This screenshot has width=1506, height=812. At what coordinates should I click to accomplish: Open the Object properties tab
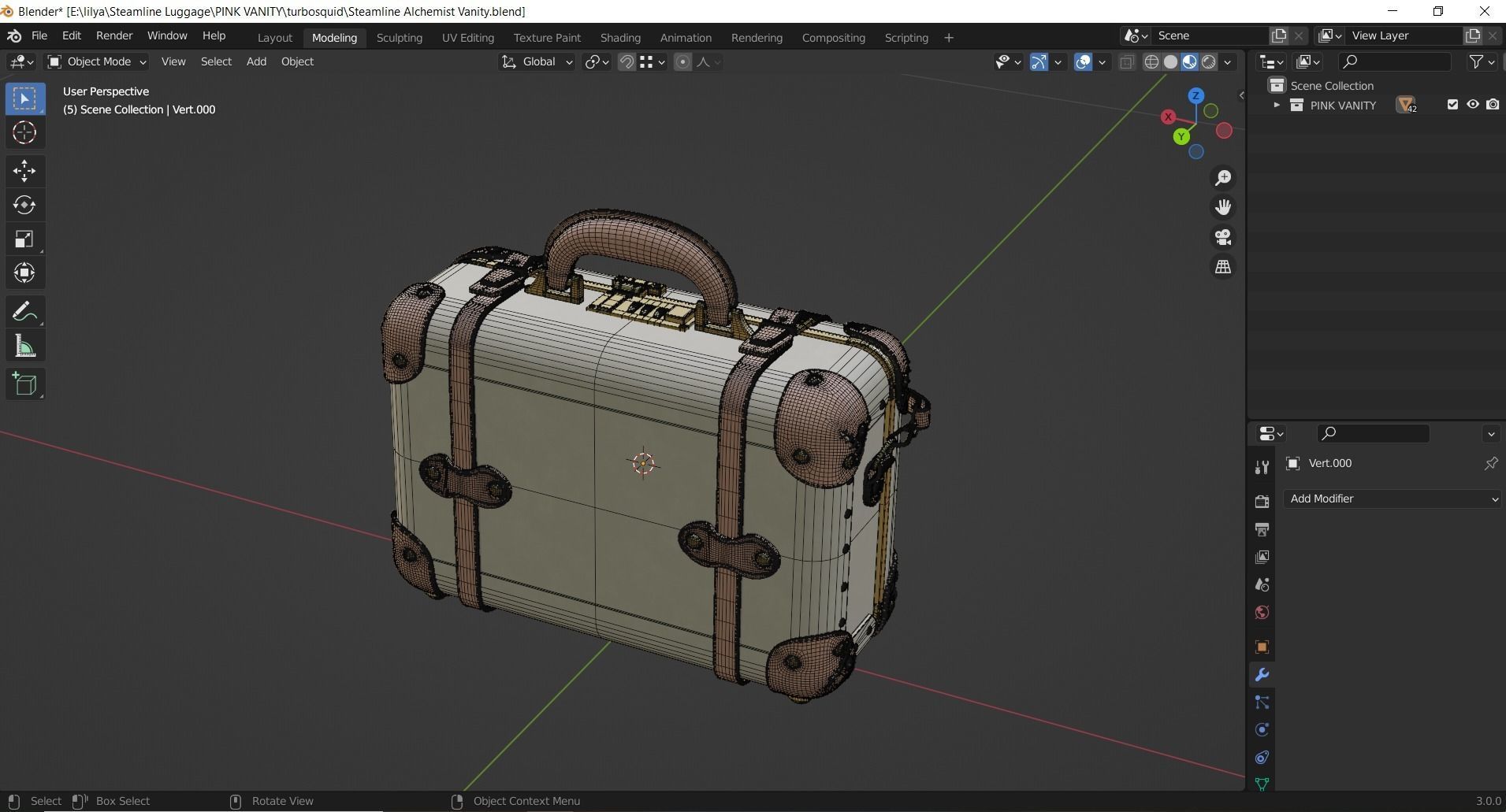(x=1262, y=647)
